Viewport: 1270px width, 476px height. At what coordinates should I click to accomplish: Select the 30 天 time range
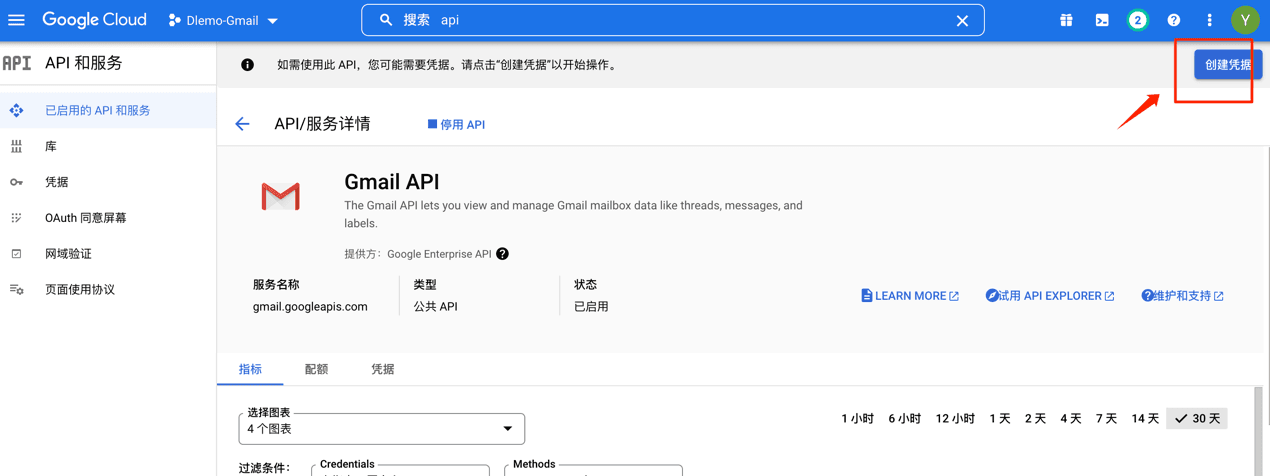coord(1197,418)
